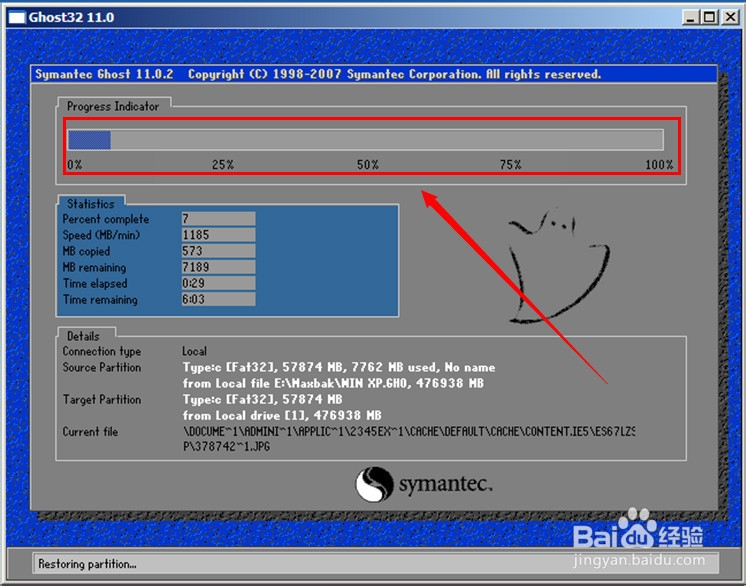The height and width of the screenshot is (586, 746).
Task: Click the 'Symantec Ghost 11.0.2' copyright header
Action: click(318, 74)
